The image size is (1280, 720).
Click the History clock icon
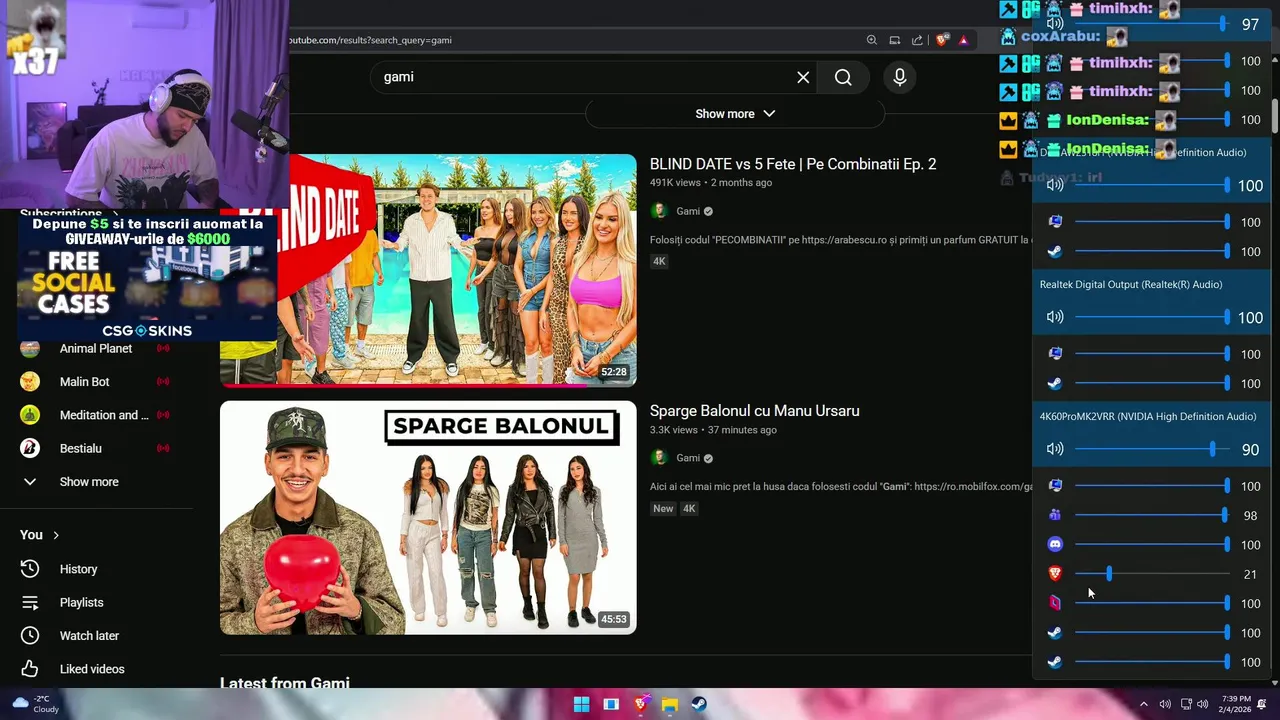point(30,569)
